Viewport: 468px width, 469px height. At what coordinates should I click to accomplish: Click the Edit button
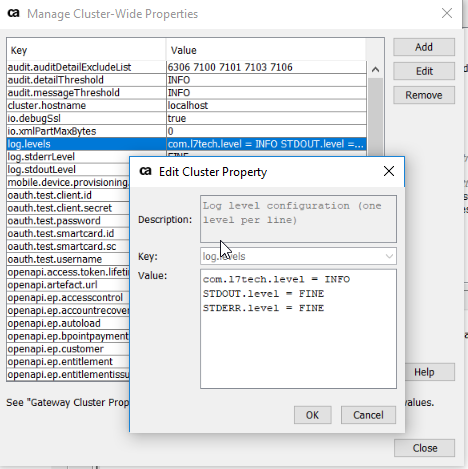pyautogui.click(x=424, y=71)
